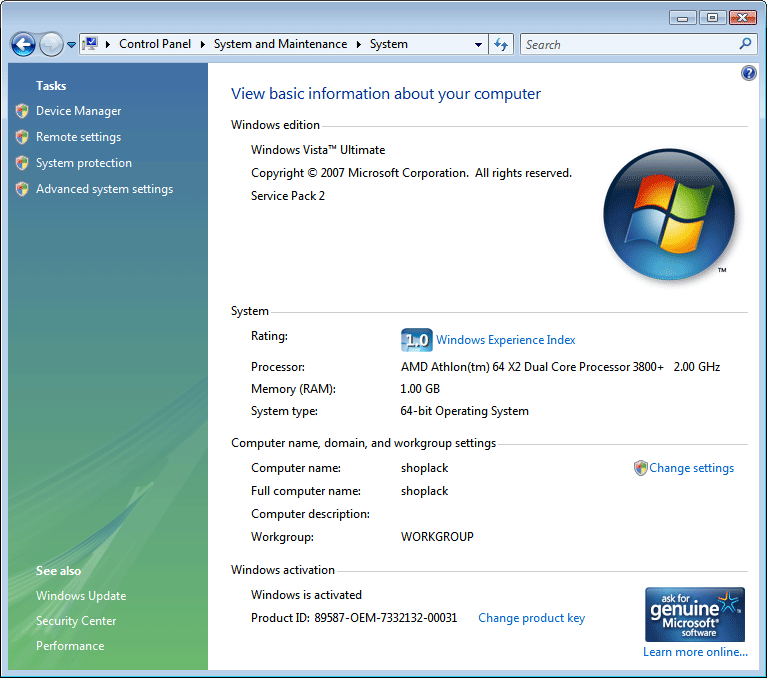Click the 'Service Pack 2' text
This screenshot has width=767, height=678.
pyautogui.click(x=288, y=196)
